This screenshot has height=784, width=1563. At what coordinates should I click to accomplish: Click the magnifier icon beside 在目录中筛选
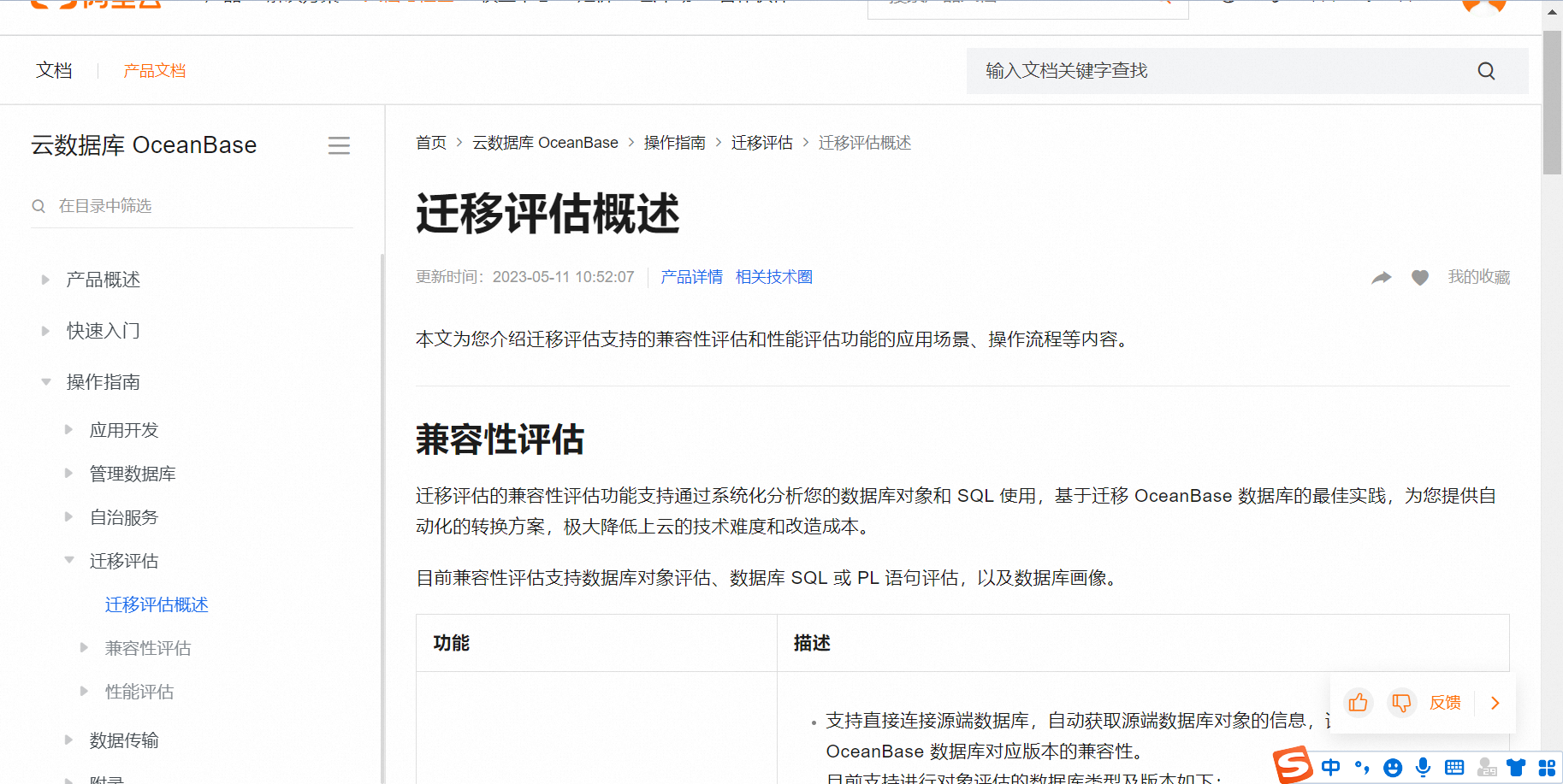coord(38,206)
